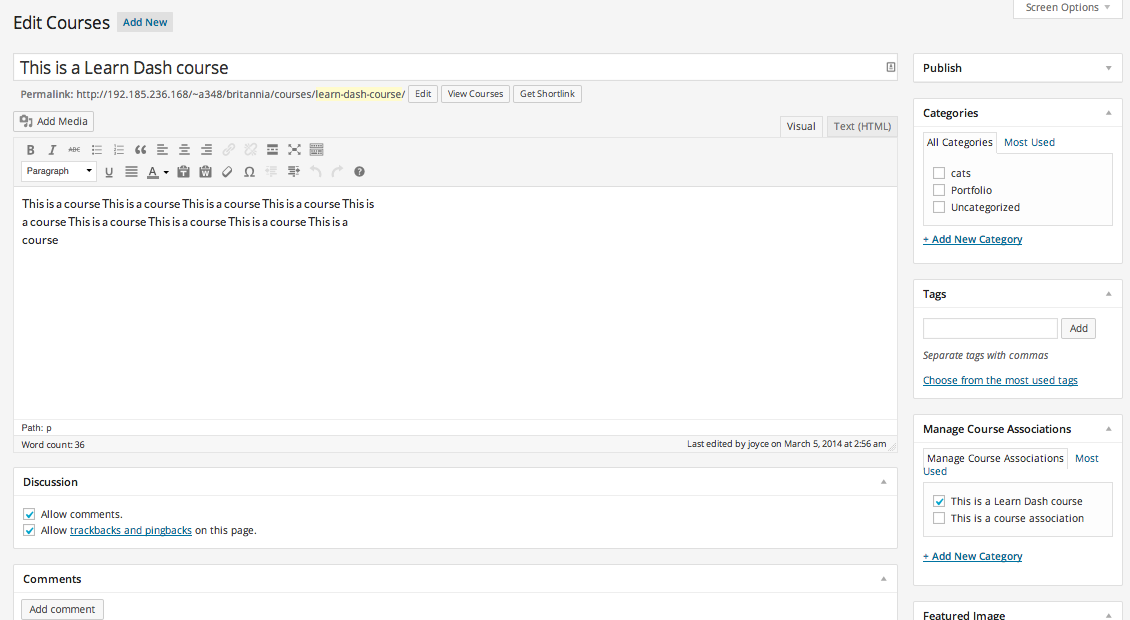Insert a blockquote
Viewport: 1130px width, 620px height.
140,150
